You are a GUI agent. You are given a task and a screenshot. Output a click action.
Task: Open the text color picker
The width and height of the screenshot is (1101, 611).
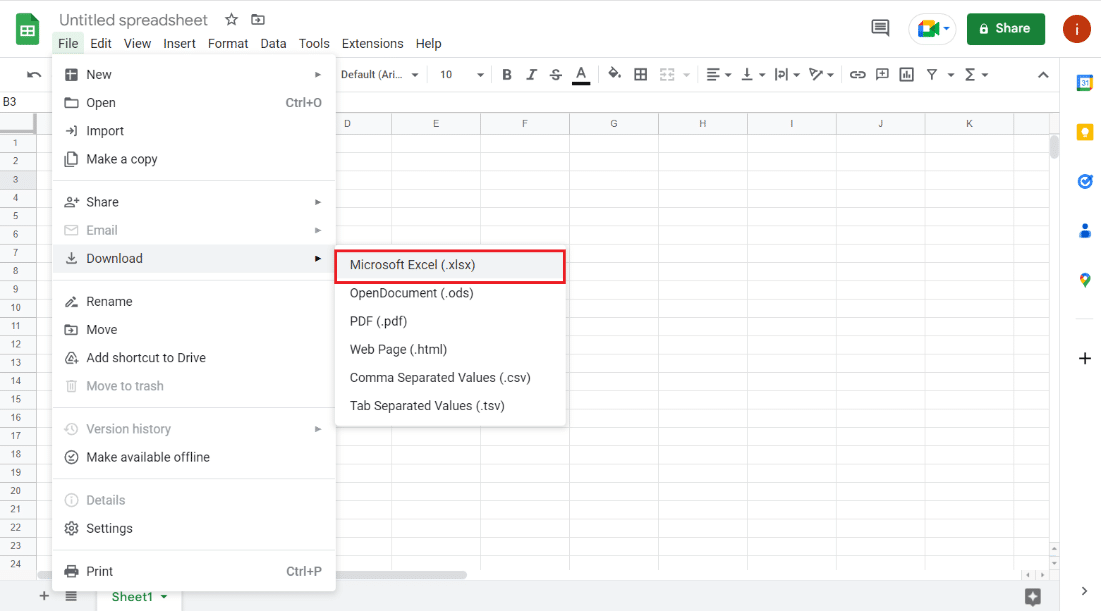pyautogui.click(x=581, y=74)
